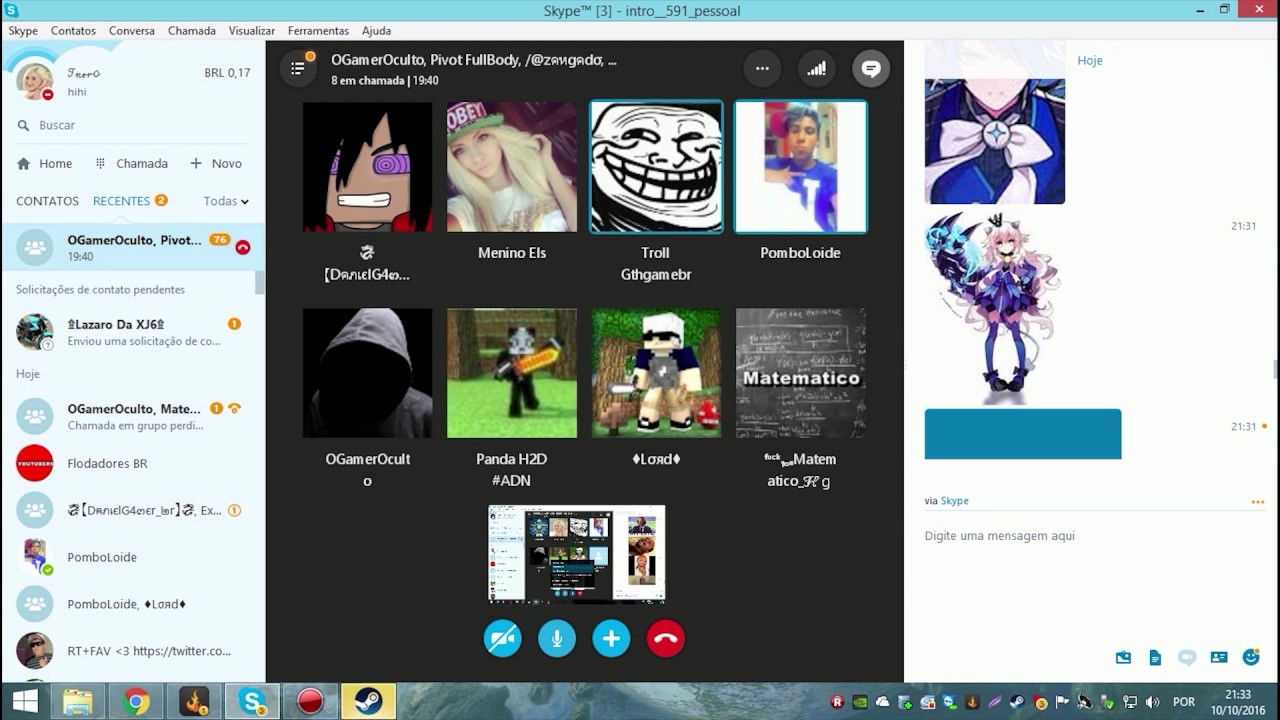End the call with the red hang-up button
Image resolution: width=1280 pixels, height=720 pixels.
pyautogui.click(x=666, y=638)
